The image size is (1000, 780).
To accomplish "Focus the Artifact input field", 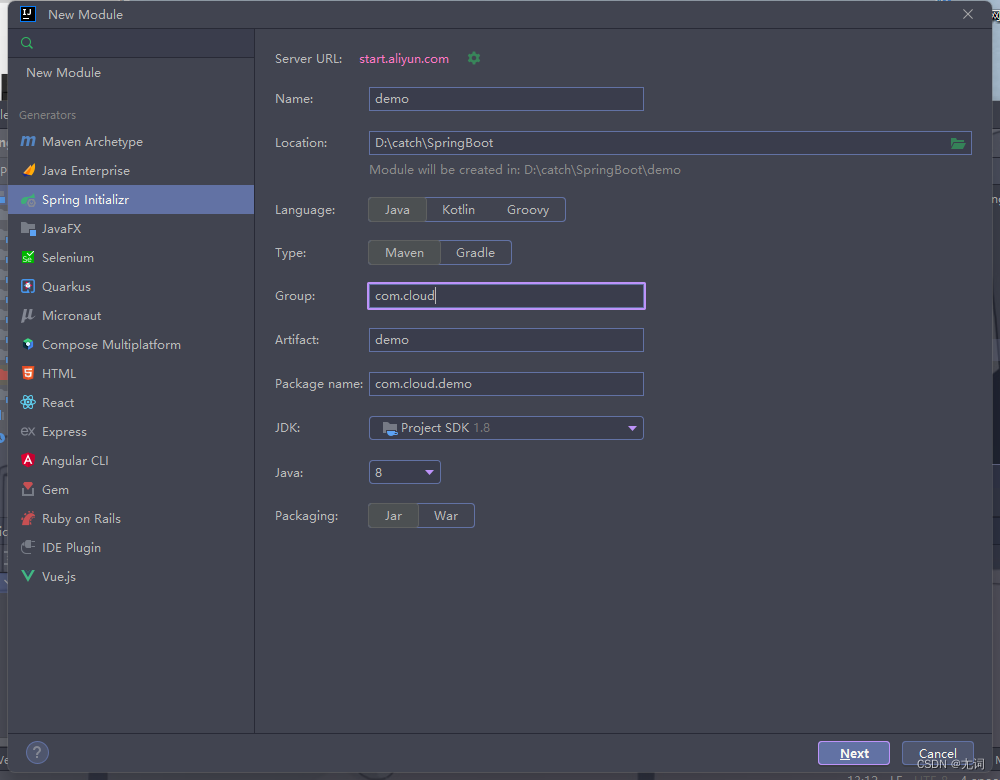I will pos(506,340).
